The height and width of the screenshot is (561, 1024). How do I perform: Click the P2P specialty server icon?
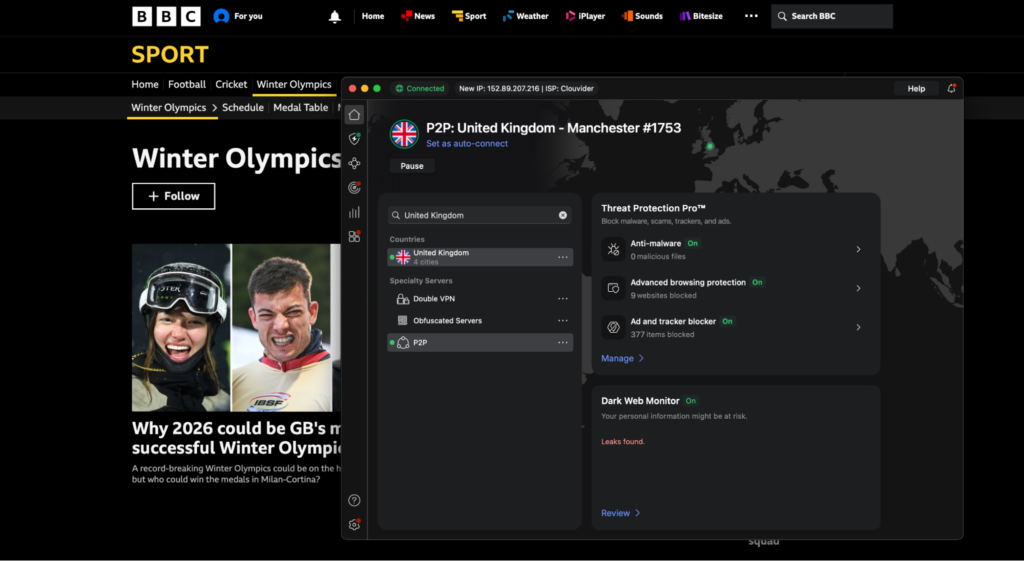click(x=403, y=343)
